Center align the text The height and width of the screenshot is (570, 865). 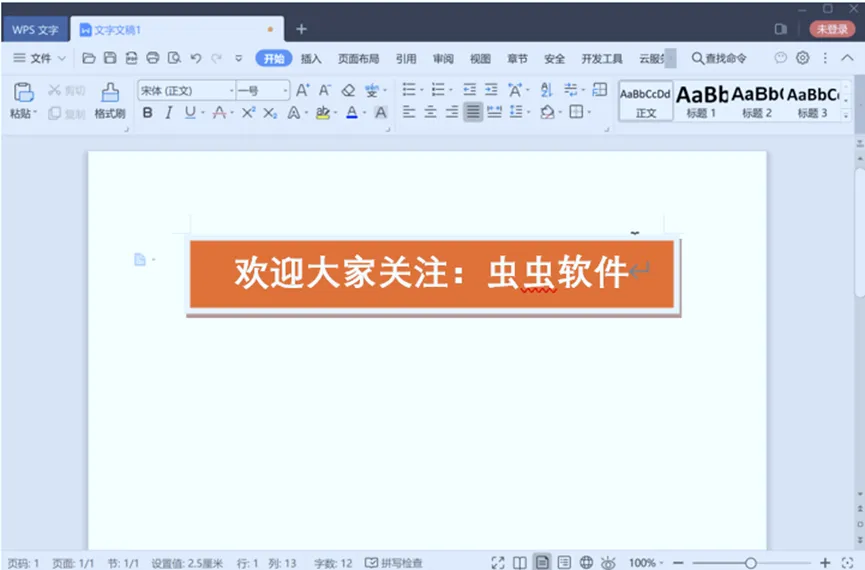(x=430, y=112)
